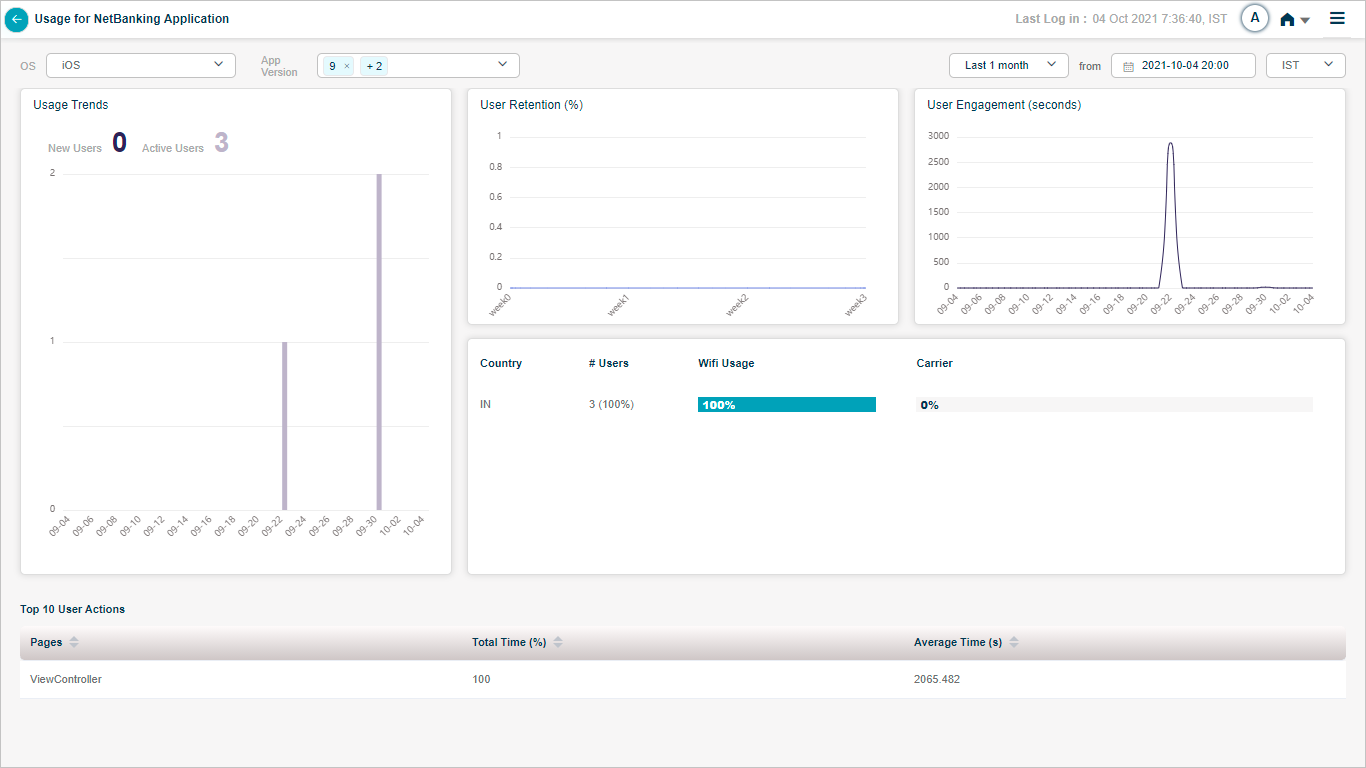Click the Usage Trends bar at 09-22

pos(285,425)
